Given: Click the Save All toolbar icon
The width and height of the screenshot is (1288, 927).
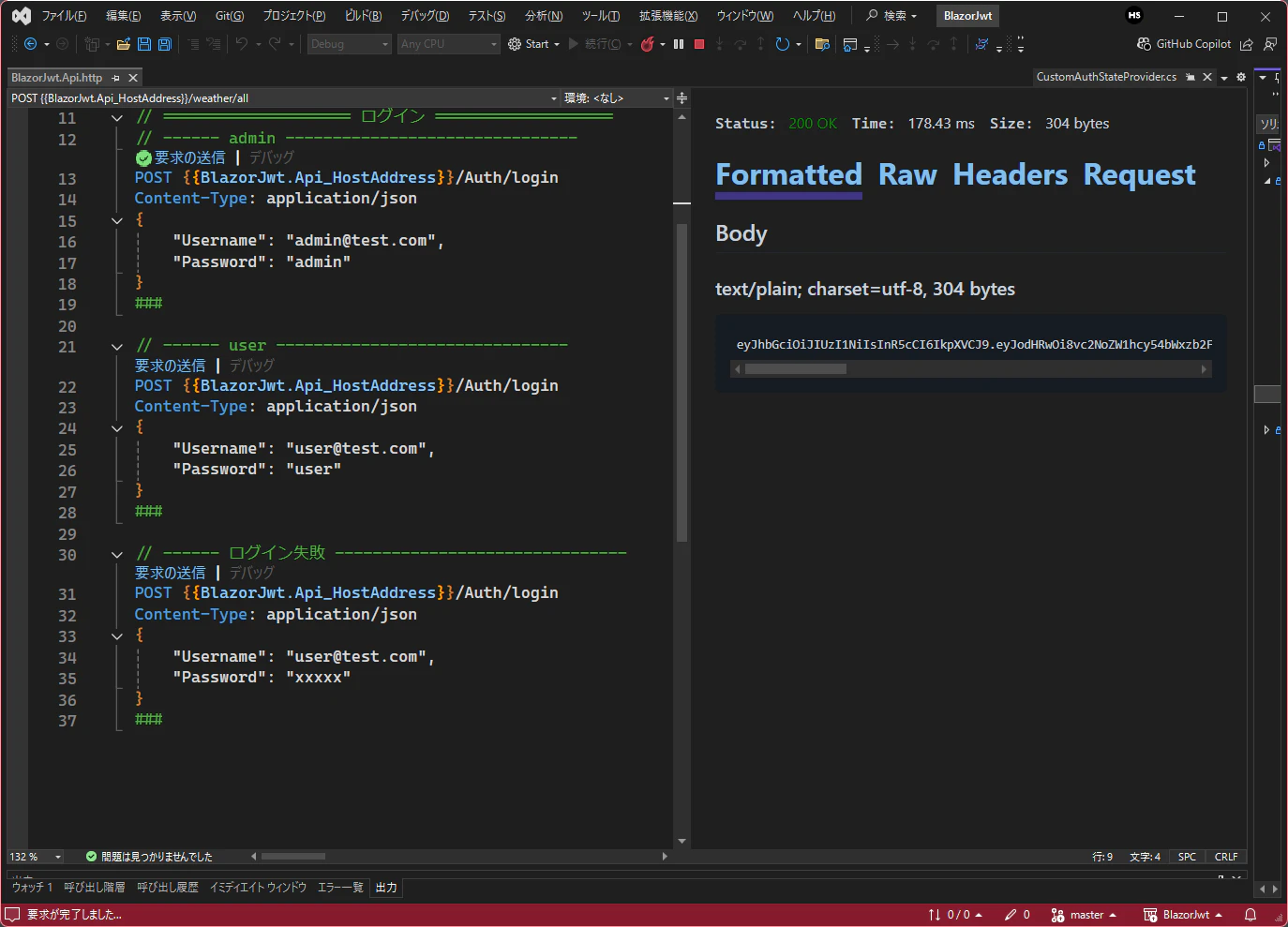Looking at the screenshot, I should point(165,44).
